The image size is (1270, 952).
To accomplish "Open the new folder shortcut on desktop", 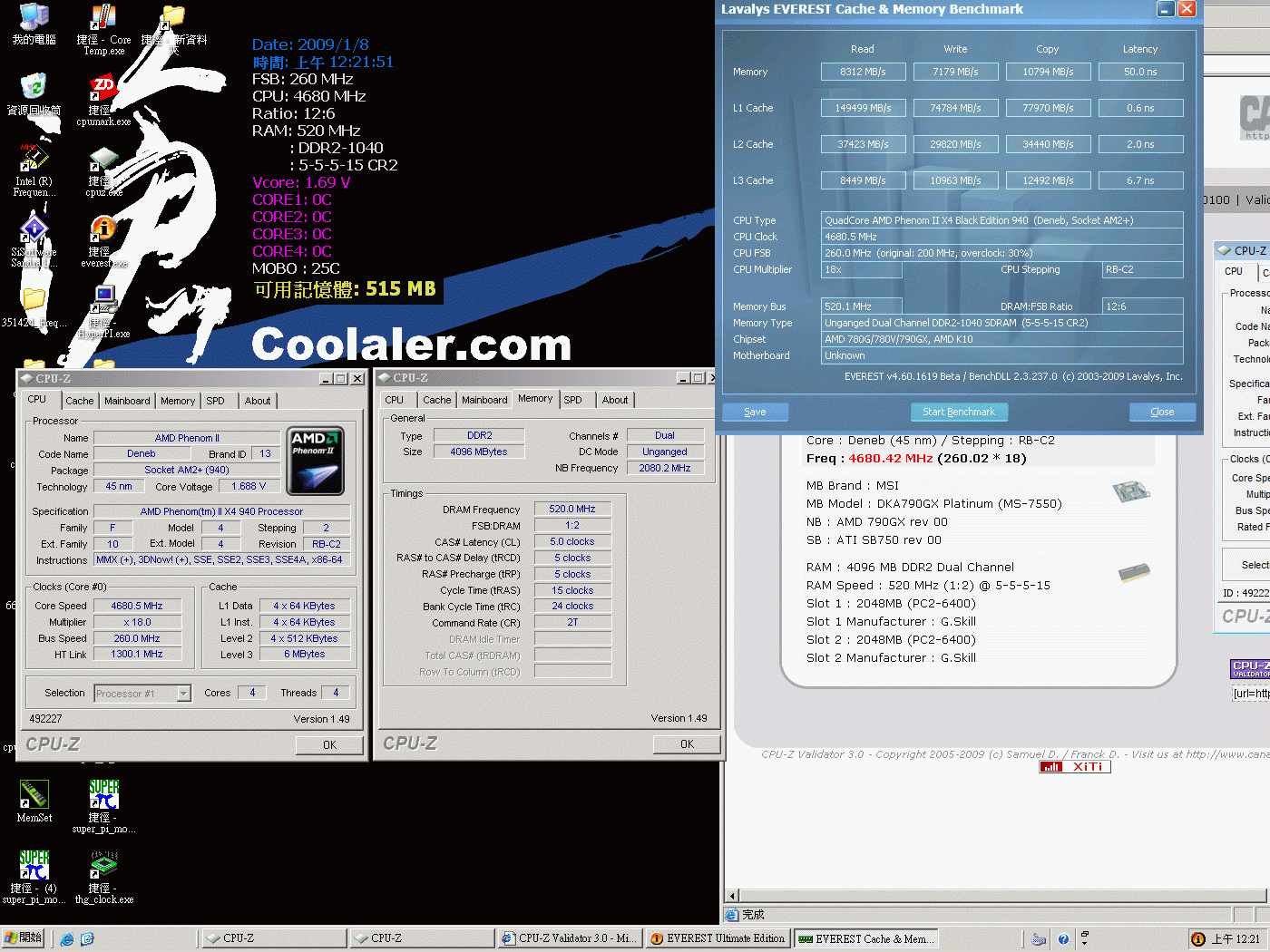I will pos(173,27).
